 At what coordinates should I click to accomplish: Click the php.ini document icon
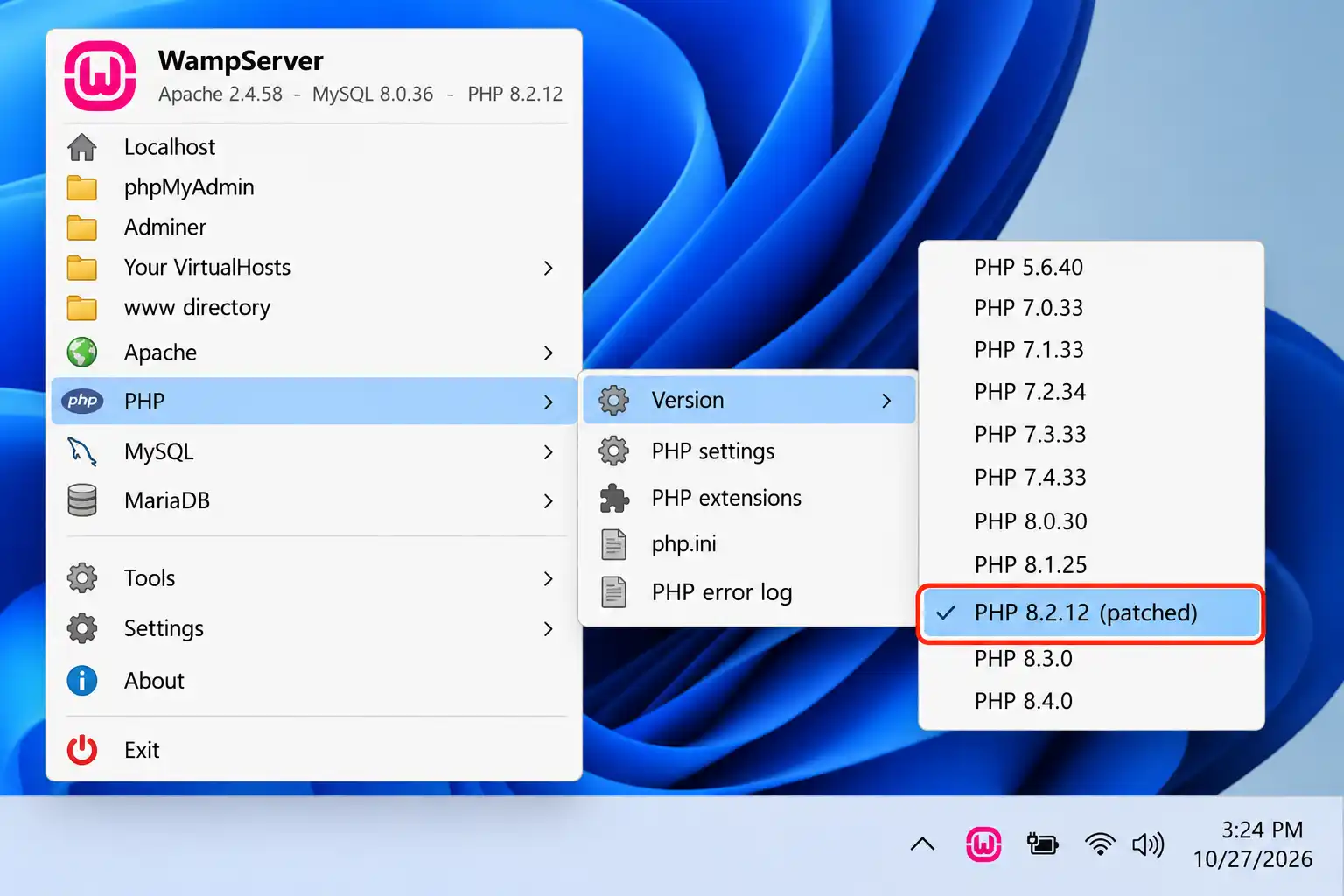[614, 544]
